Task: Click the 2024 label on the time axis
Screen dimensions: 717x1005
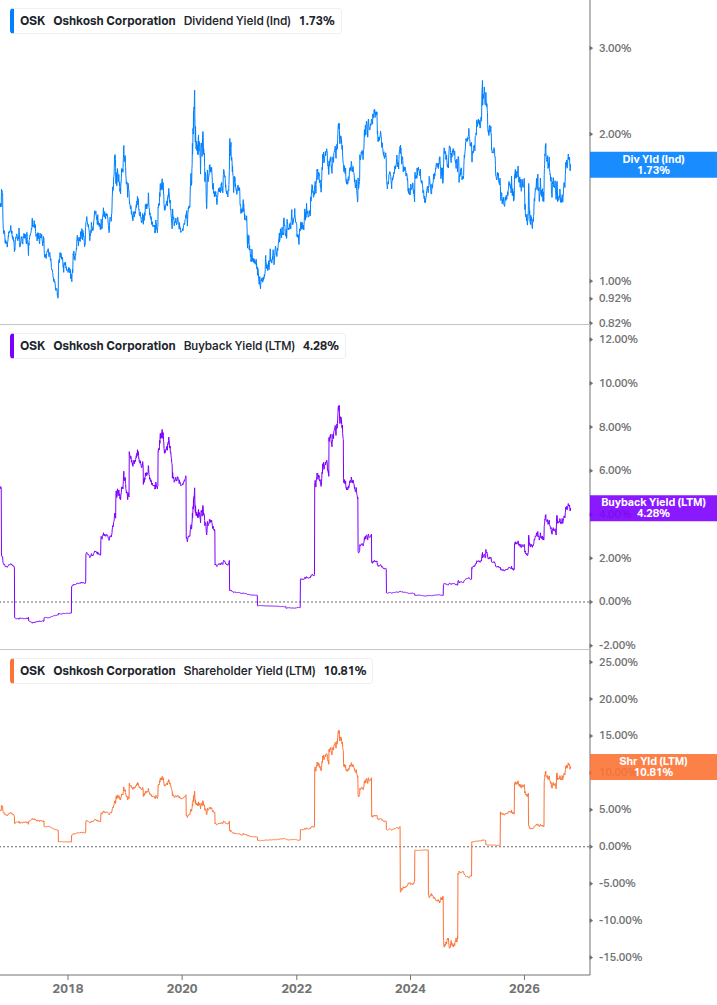Action: click(410, 989)
